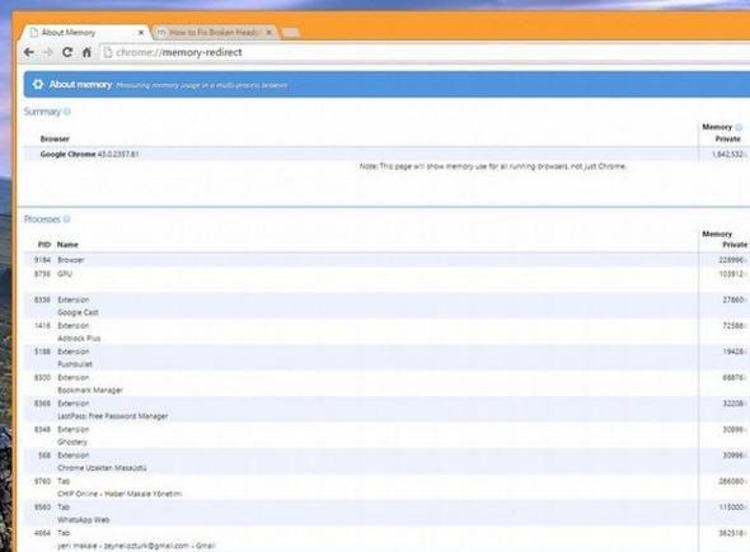750x552 pixels.
Task: Close the About Memory tab
Action: [141, 33]
